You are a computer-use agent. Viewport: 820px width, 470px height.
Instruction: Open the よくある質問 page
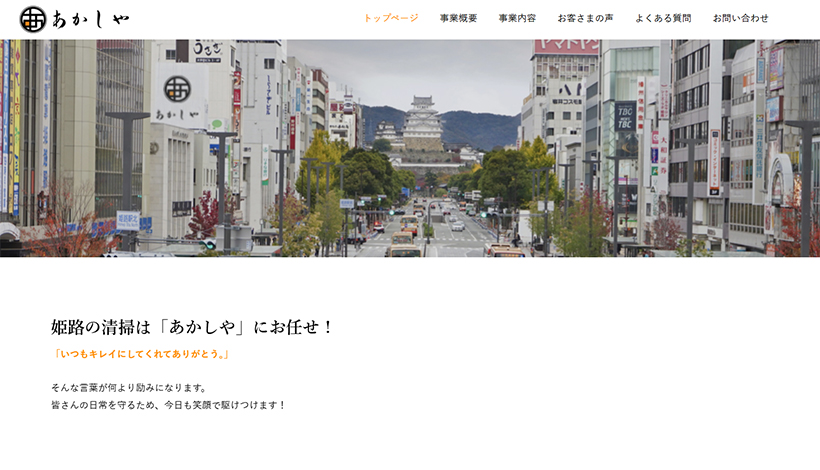tap(662, 18)
